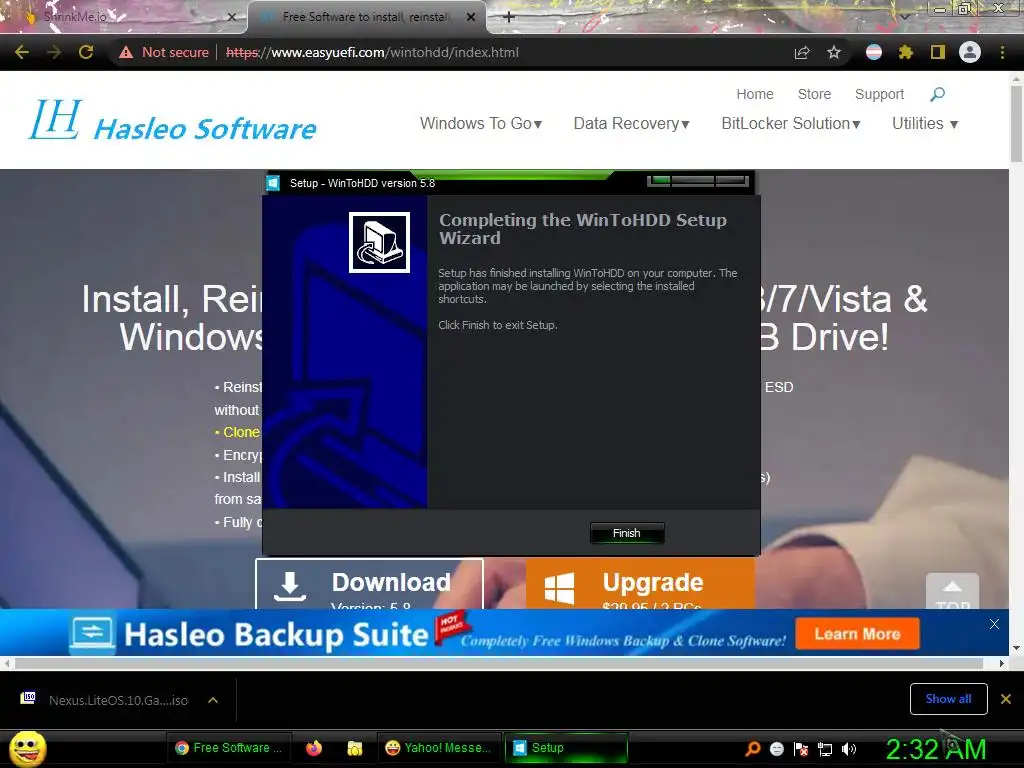Screen dimensions: 1024x768
Task: Open the Extensions puzzle icon
Action: (905, 52)
